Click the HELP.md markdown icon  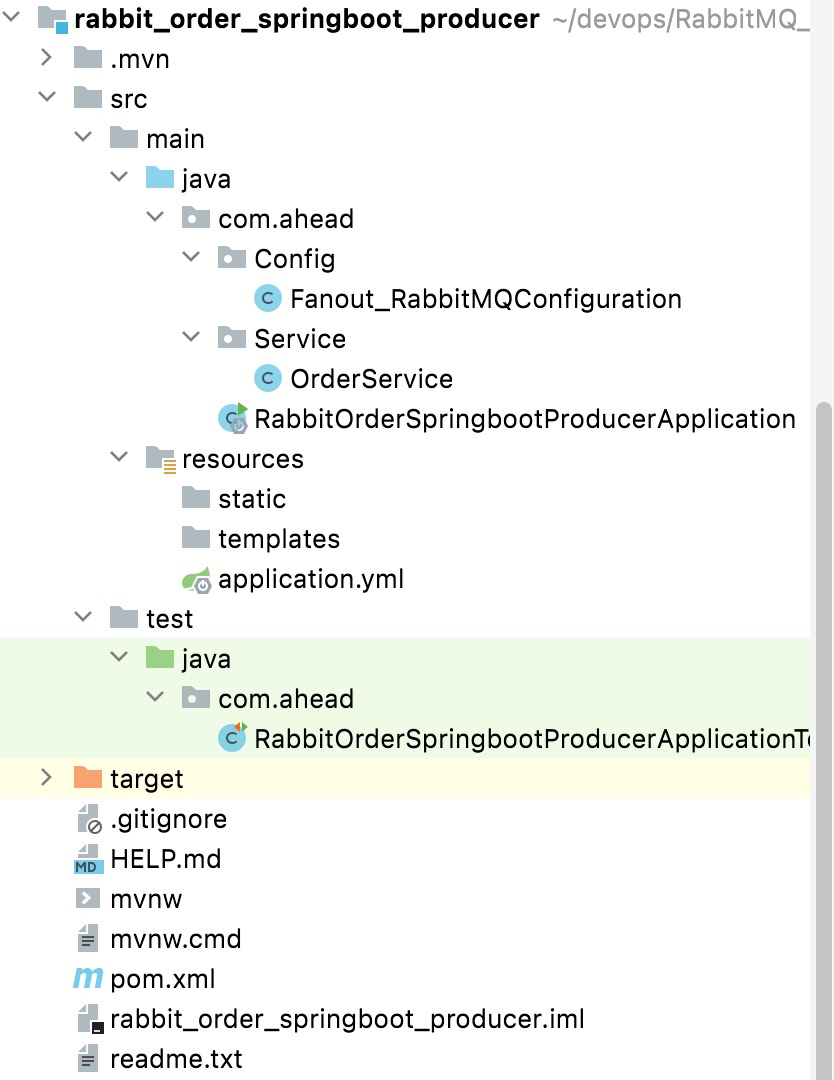coord(88,859)
